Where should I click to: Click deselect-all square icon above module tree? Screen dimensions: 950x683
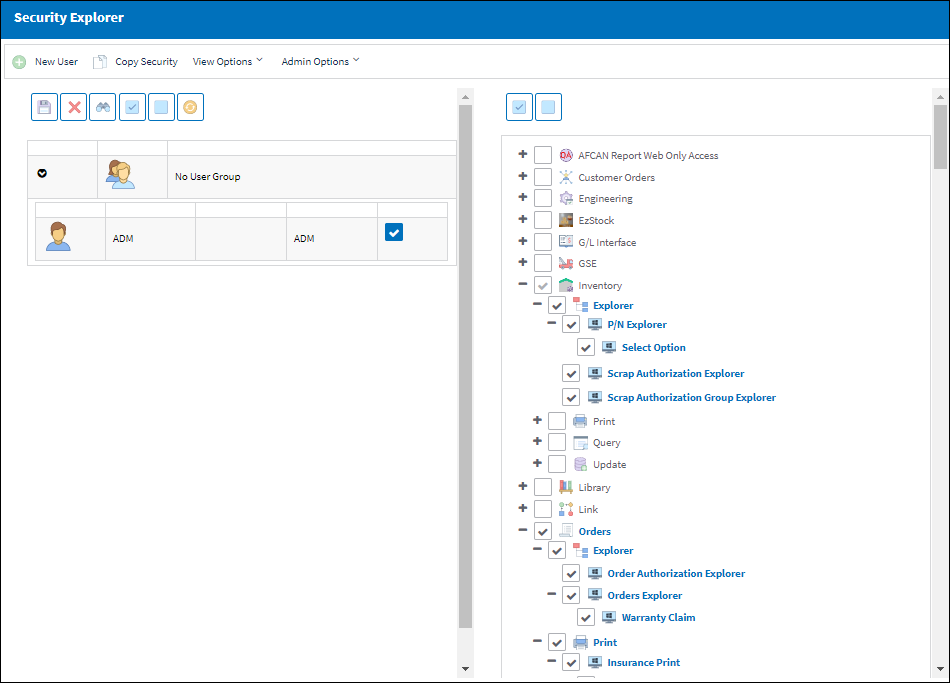548,107
